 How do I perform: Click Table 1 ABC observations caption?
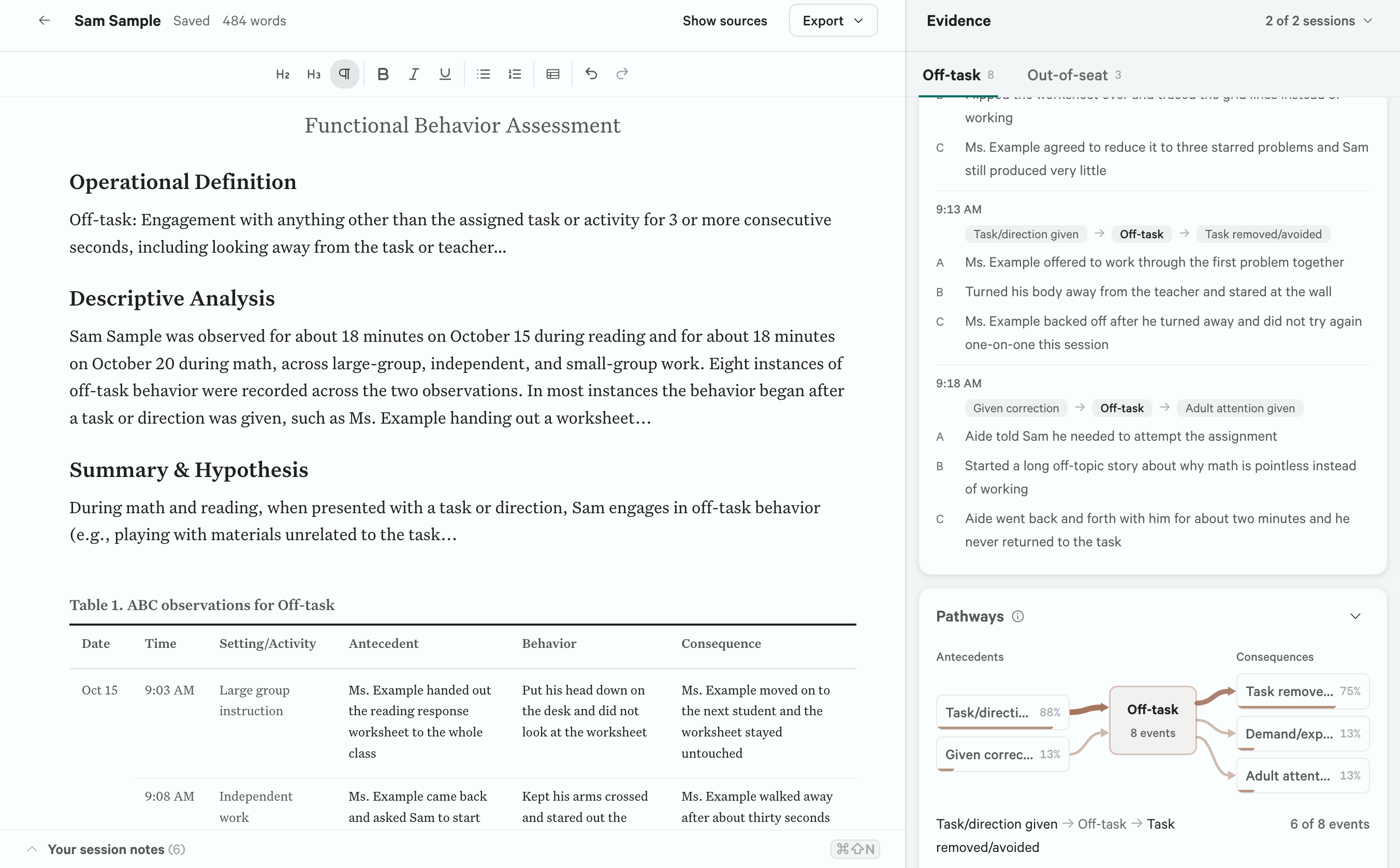[x=202, y=605]
